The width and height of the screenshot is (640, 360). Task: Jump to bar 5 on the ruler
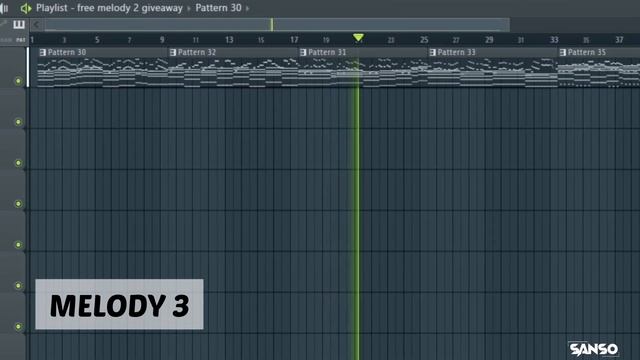point(97,40)
